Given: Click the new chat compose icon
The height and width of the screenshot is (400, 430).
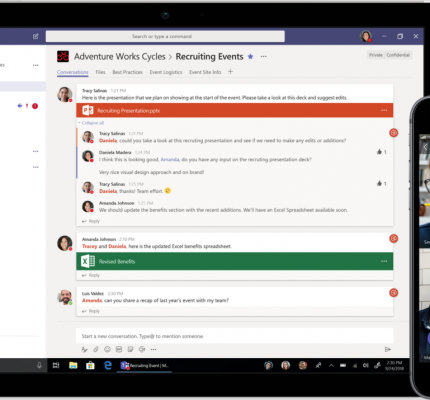Looking at the screenshot, I should (36, 36).
